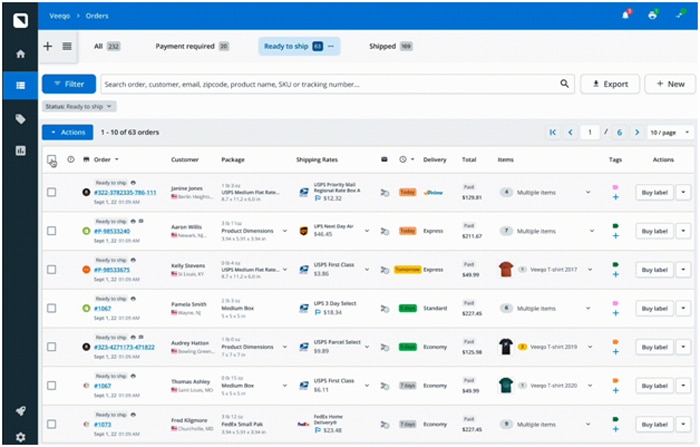This screenshot has height=447, width=700.
Task: Open the notifications bell
Action: click(625, 15)
